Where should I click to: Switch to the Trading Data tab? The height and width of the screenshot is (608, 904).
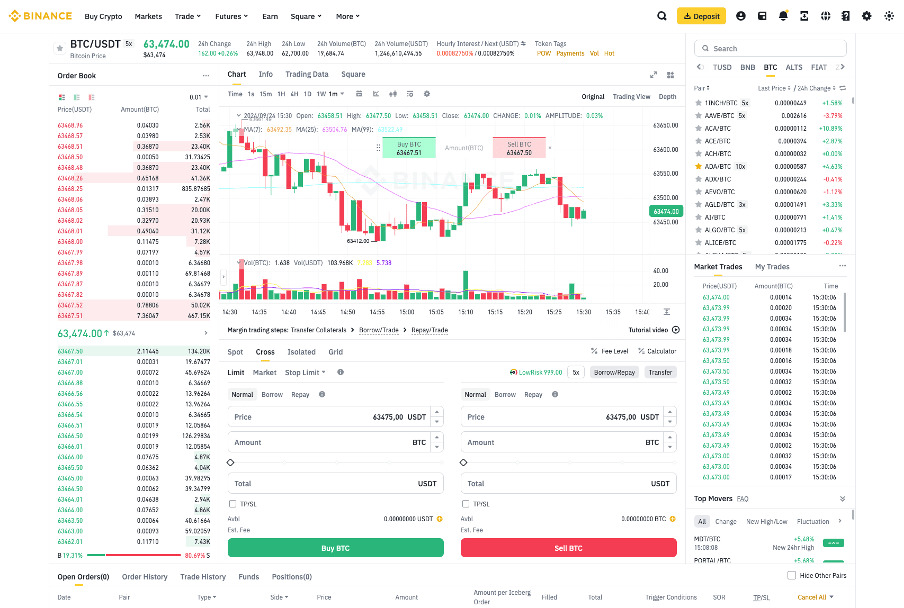[x=306, y=73]
